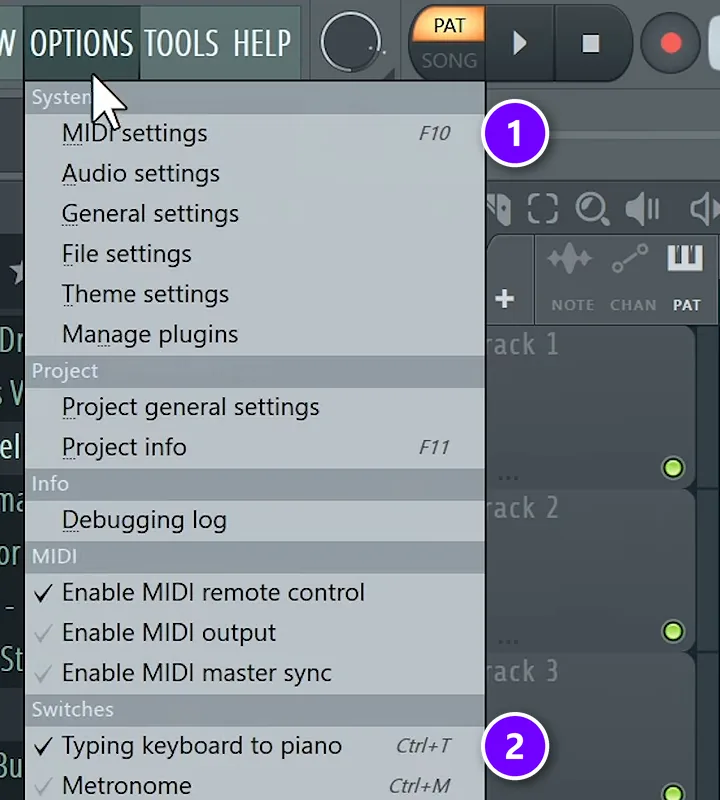
Task: Click the plus add button
Action: click(x=505, y=299)
